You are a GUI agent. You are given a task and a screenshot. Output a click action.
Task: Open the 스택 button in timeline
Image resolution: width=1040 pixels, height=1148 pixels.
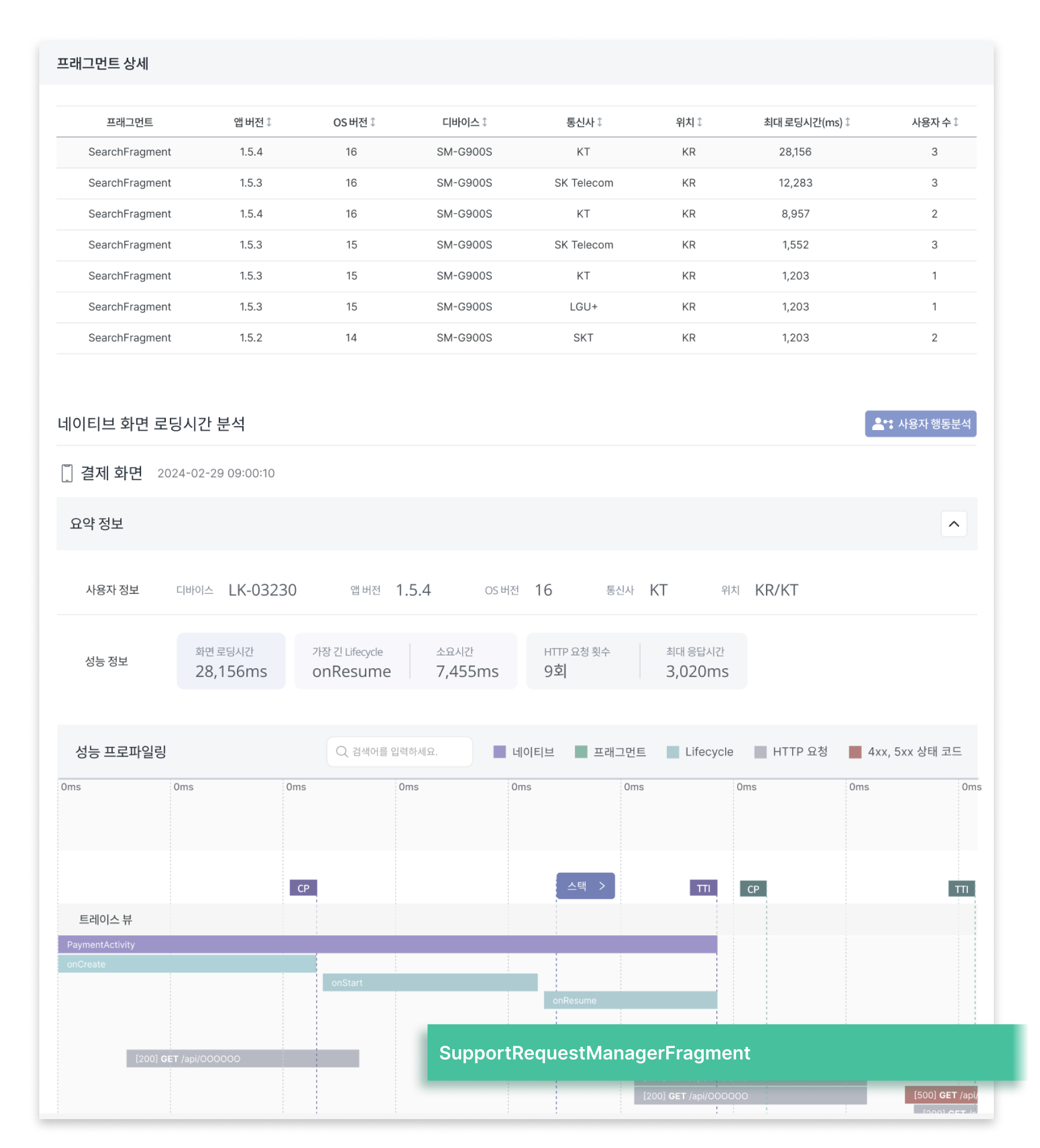(x=585, y=886)
